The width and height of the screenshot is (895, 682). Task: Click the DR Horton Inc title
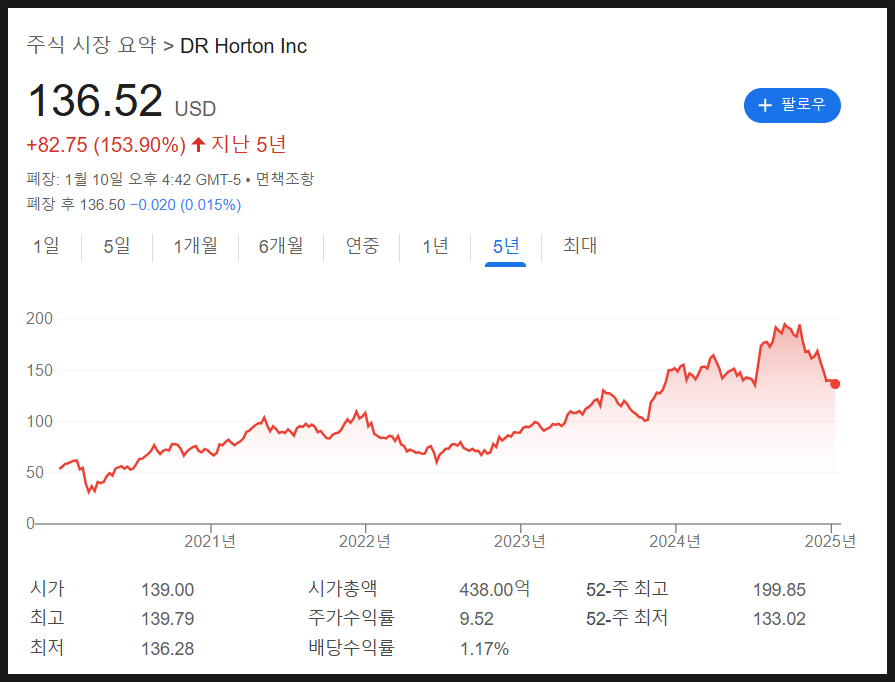click(244, 46)
